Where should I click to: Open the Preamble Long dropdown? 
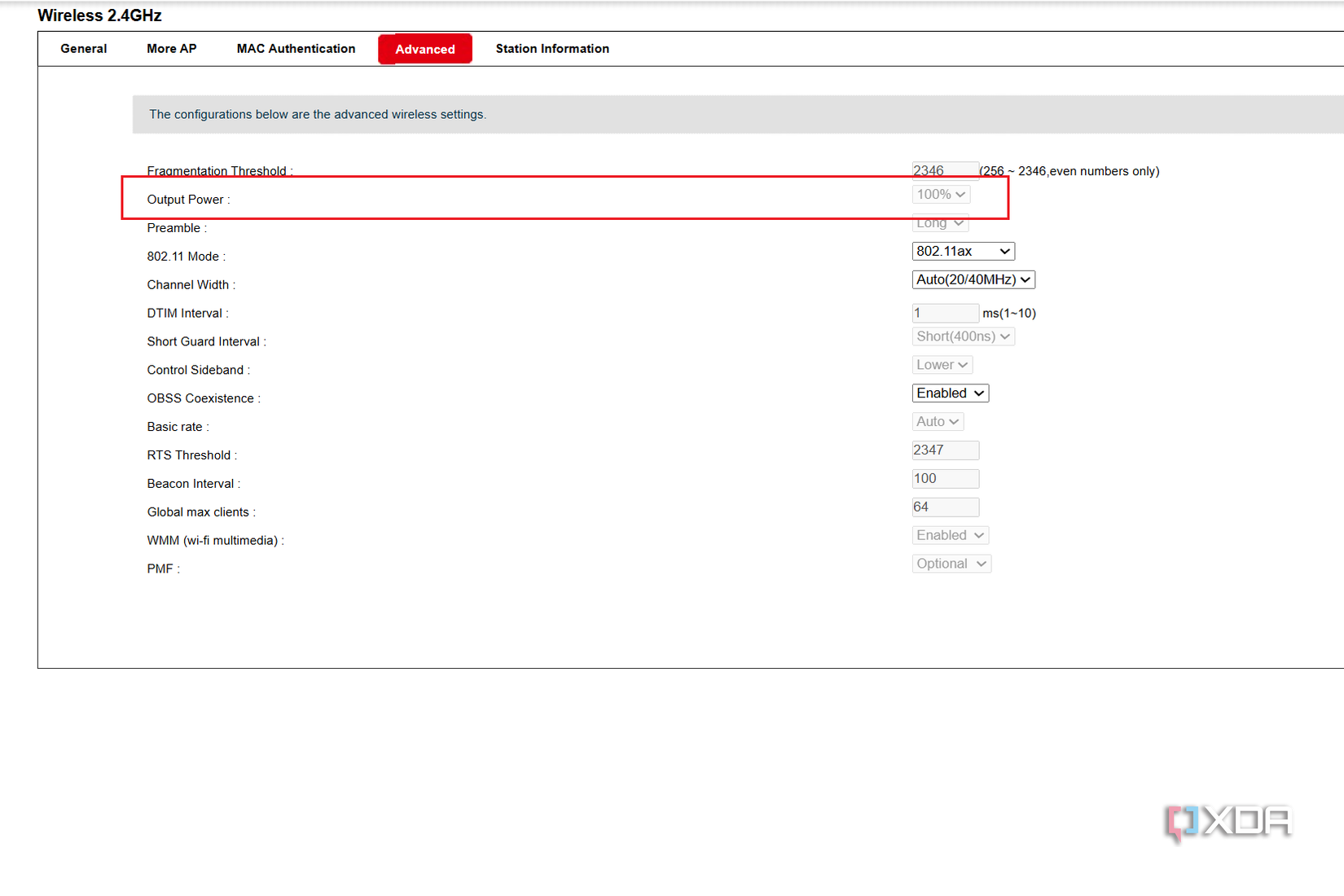pyautogui.click(x=940, y=223)
